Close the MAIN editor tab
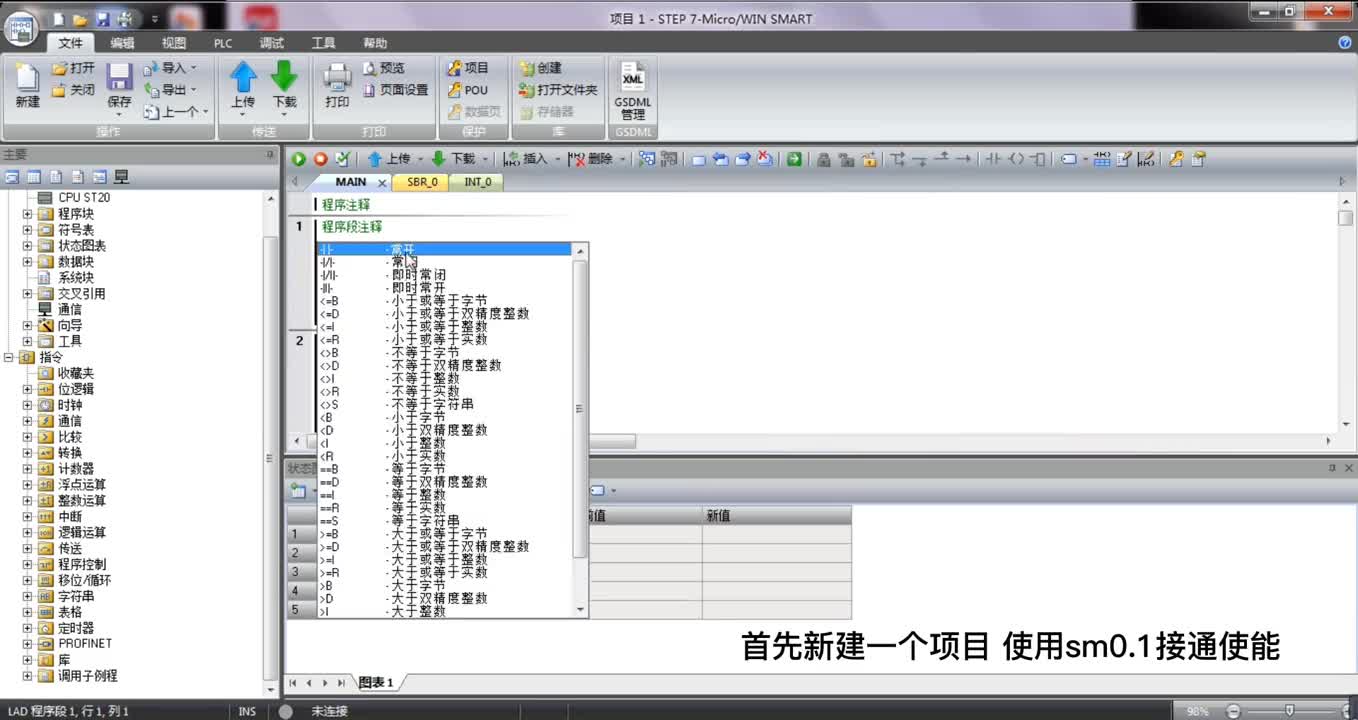The width and height of the screenshot is (1358, 720). [382, 183]
